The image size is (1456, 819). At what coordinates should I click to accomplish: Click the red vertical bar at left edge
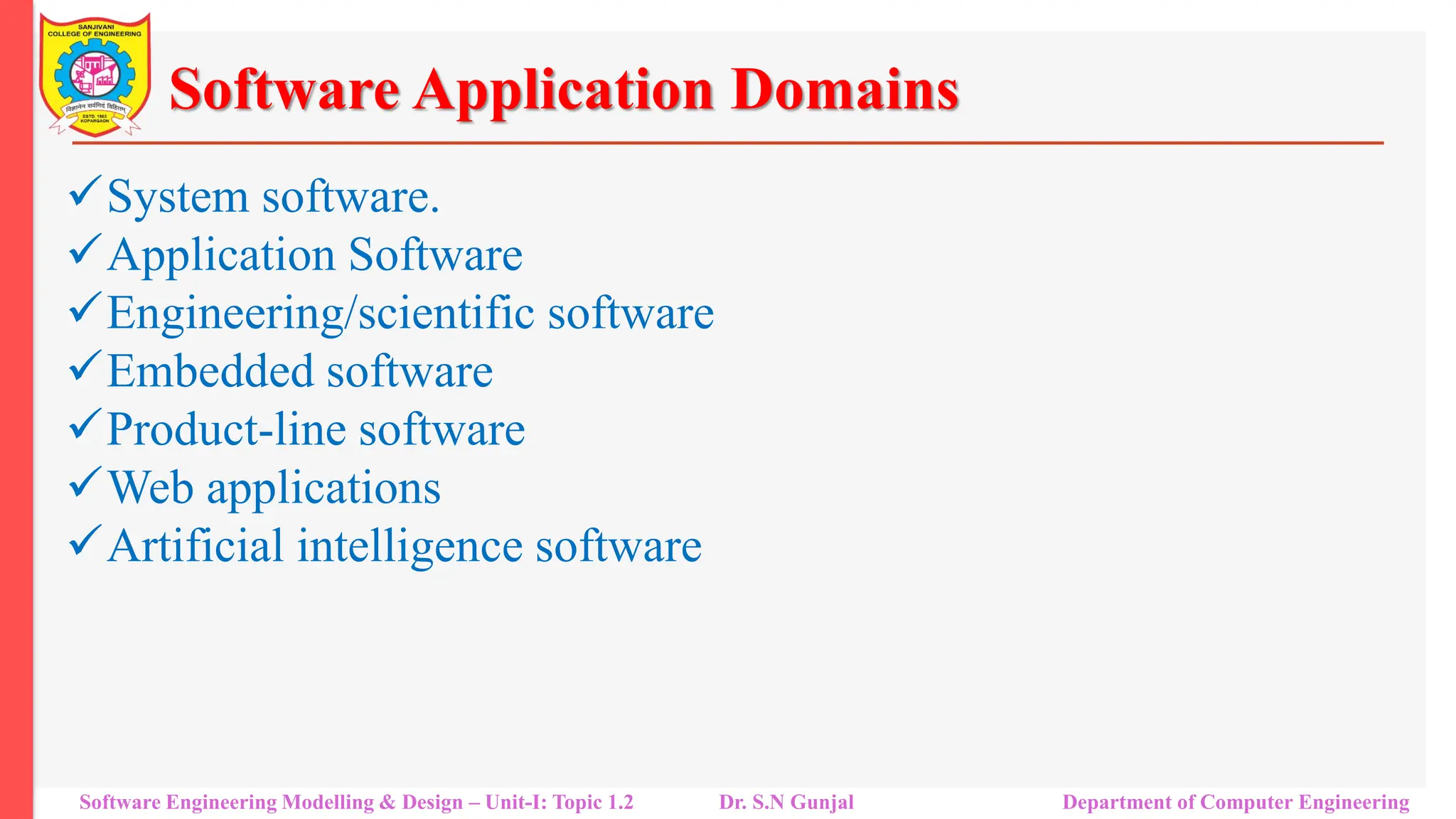tap(16, 409)
